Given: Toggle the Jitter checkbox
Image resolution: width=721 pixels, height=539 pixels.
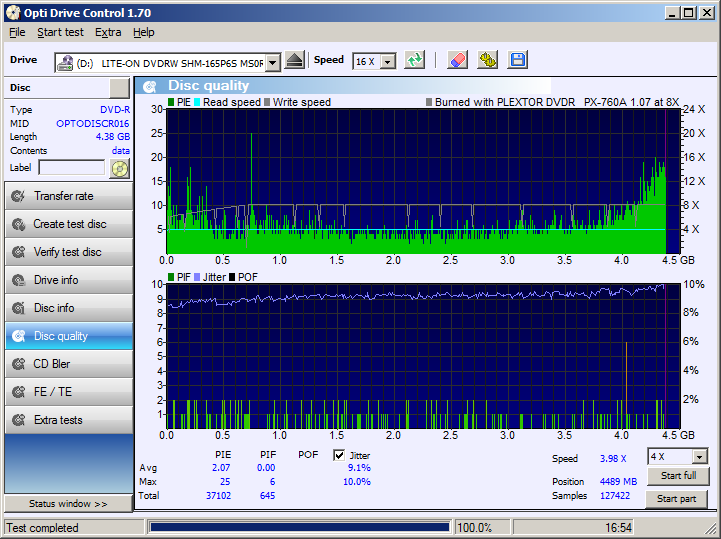Looking at the screenshot, I should pos(339,455).
